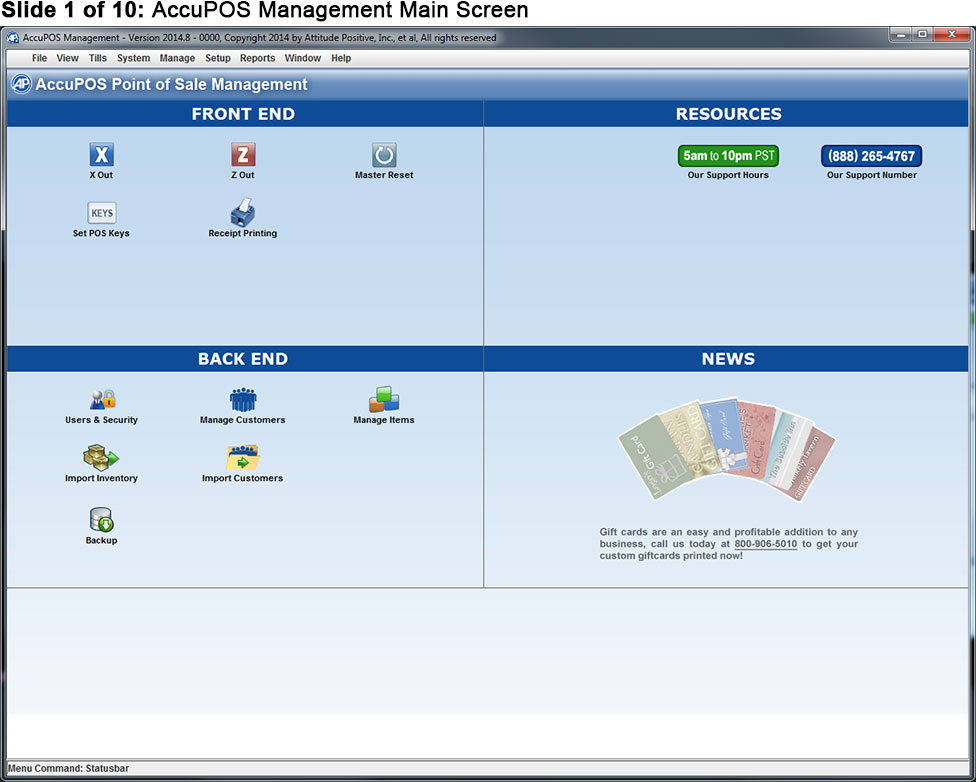Open the X Out icon

point(101,154)
